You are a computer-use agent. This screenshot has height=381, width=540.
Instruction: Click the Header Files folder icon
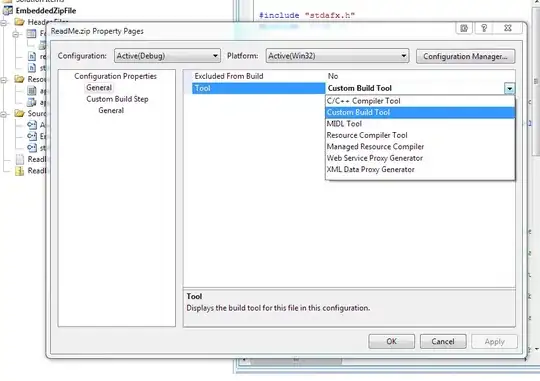click(x=19, y=22)
